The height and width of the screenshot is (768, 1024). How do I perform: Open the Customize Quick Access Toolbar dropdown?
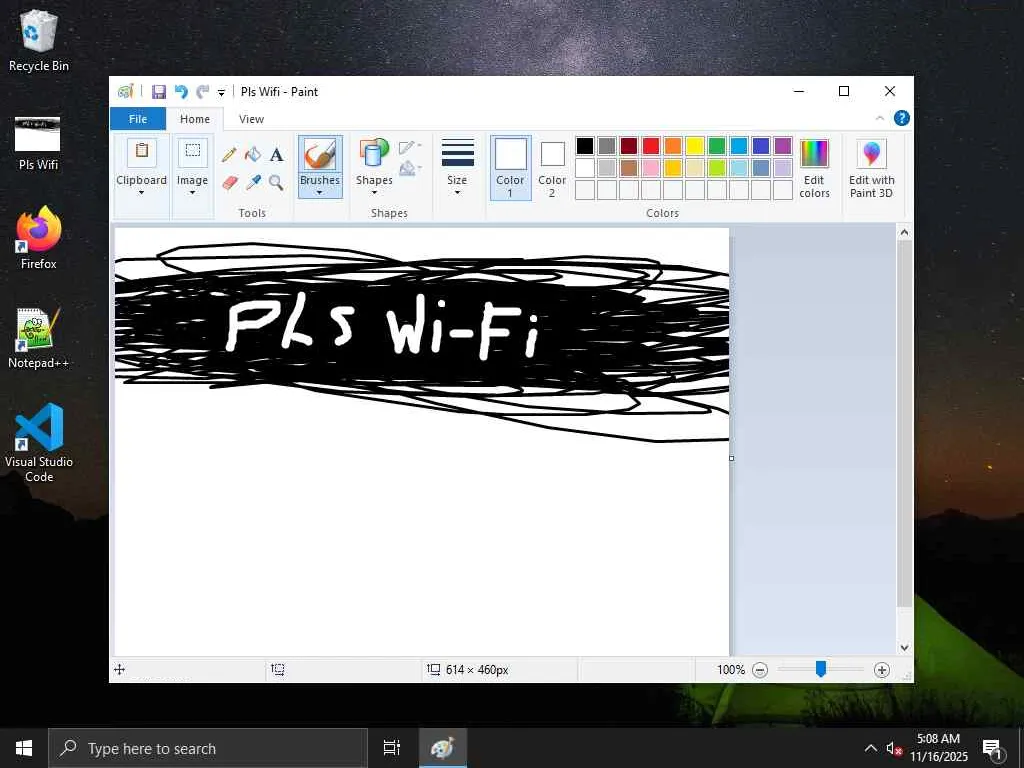[221, 93]
